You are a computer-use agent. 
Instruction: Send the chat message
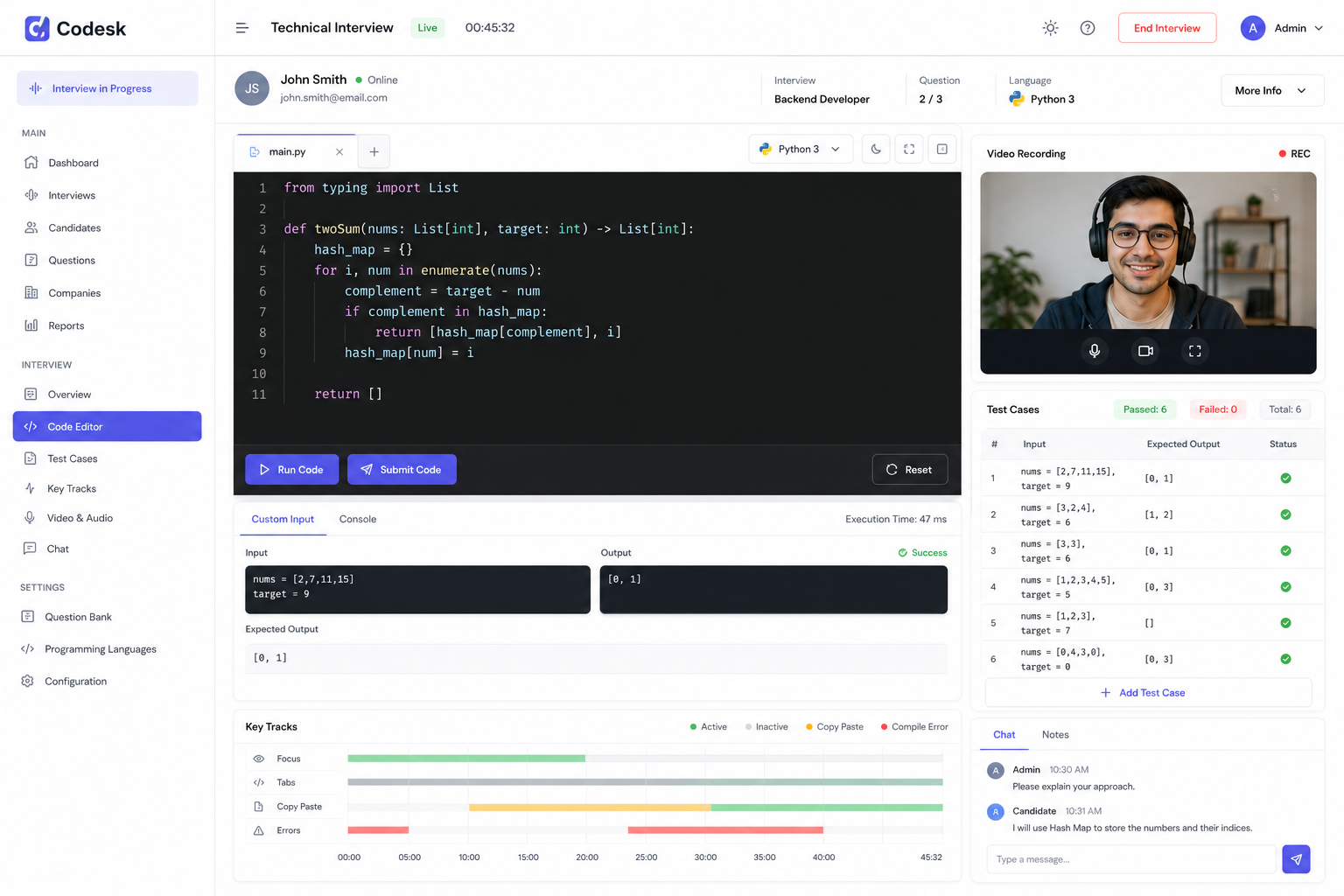1296,859
